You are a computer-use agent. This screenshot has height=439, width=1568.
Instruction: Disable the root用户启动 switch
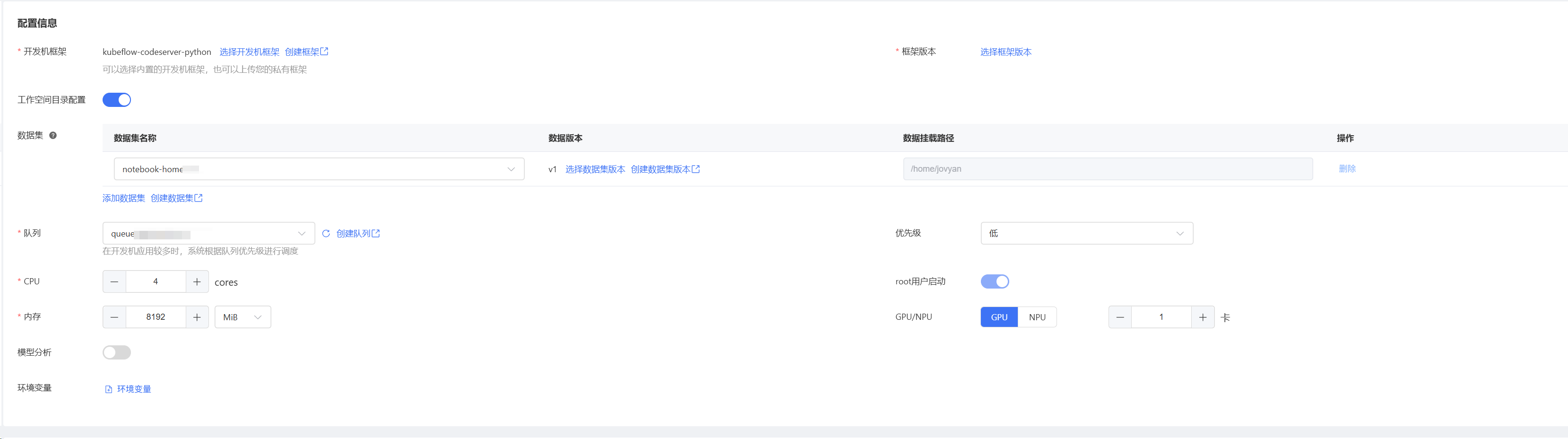995,281
